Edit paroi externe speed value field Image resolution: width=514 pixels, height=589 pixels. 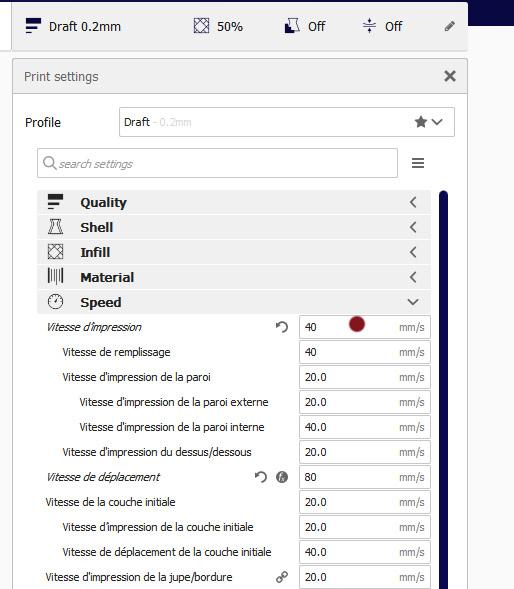pos(364,402)
